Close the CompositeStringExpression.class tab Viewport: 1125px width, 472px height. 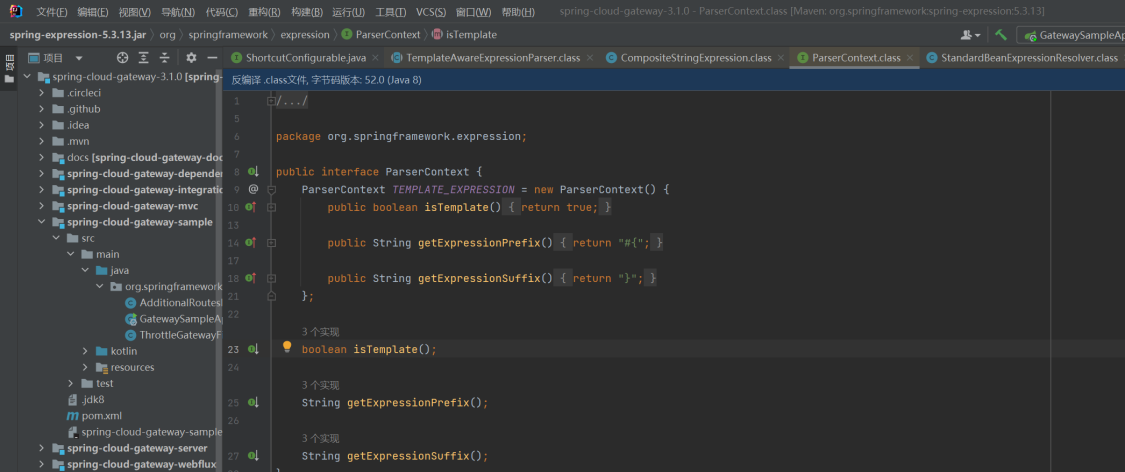click(780, 58)
